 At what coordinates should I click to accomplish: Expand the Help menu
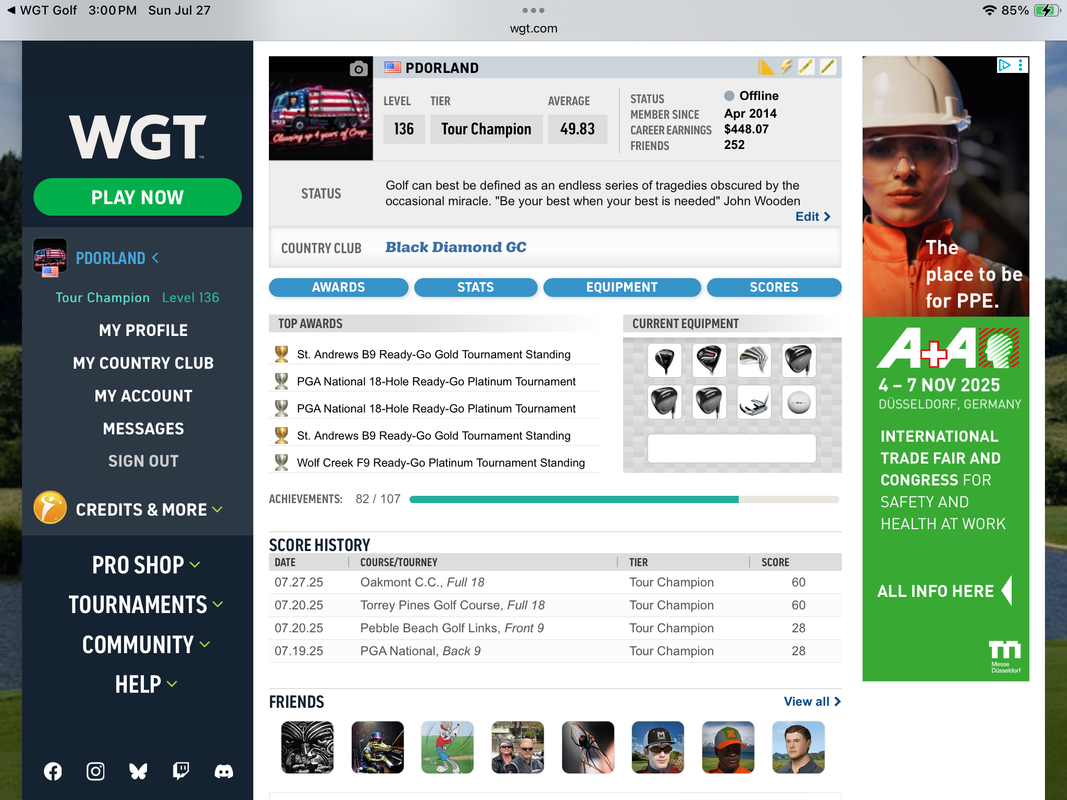coord(146,684)
